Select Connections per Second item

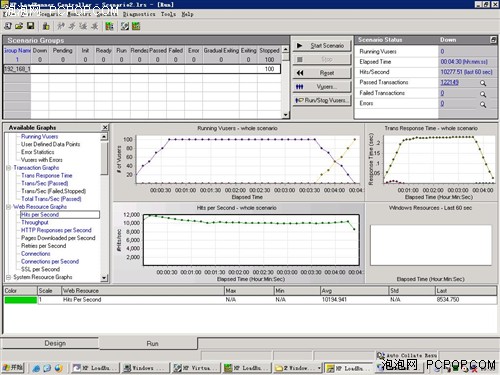tap(50, 262)
